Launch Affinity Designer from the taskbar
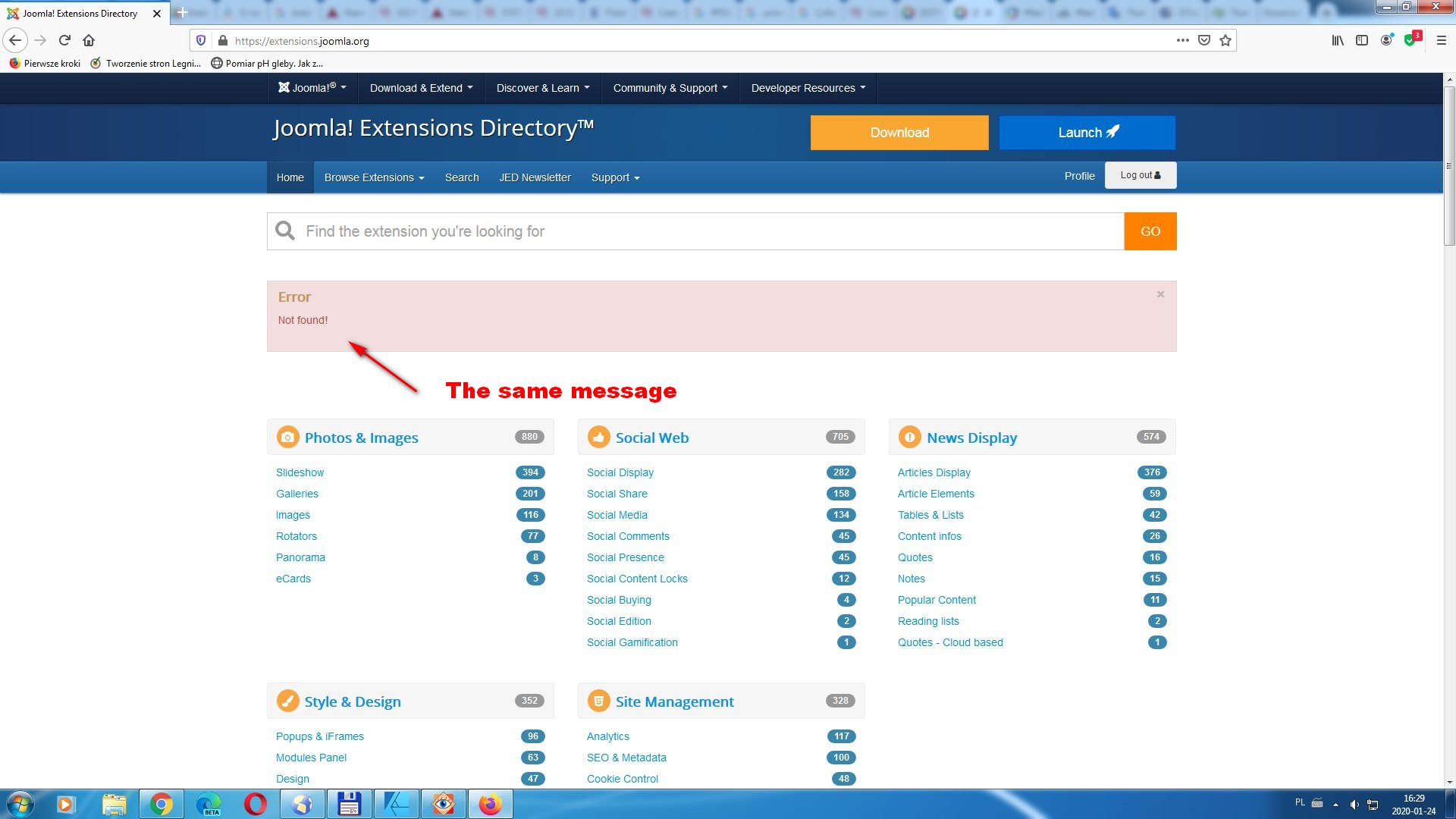 tap(397, 804)
